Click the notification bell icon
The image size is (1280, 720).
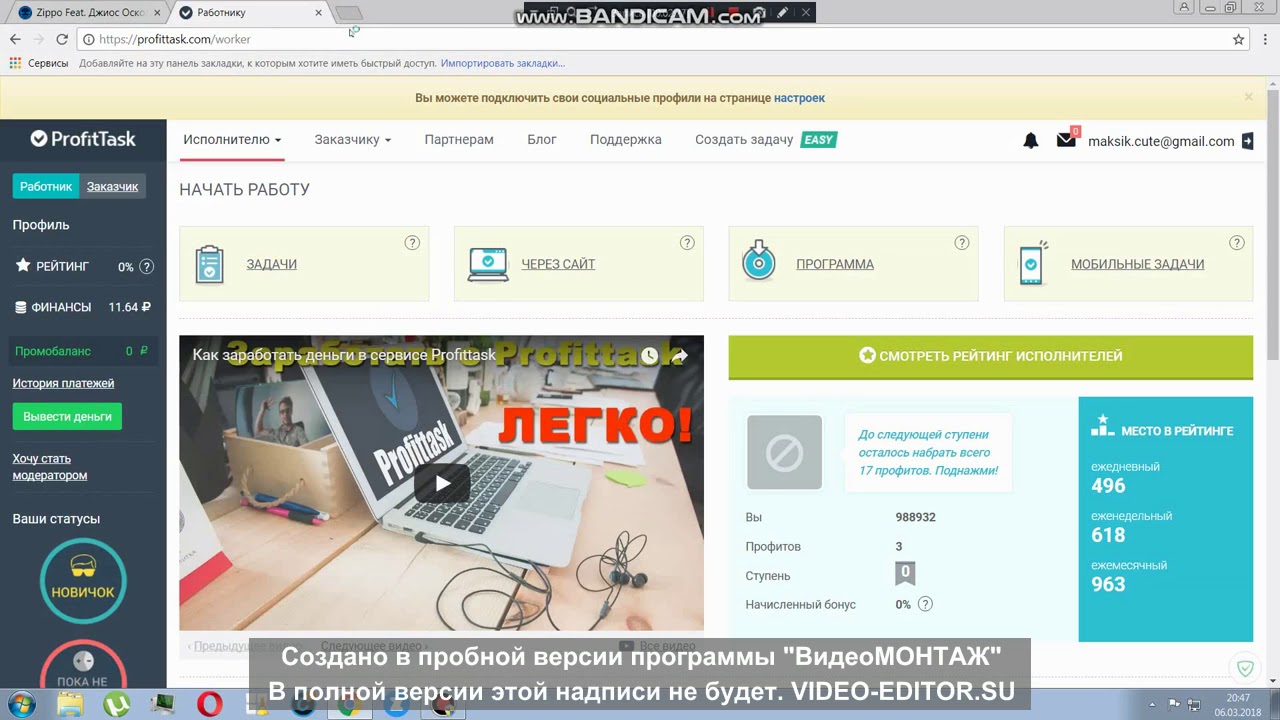[1031, 141]
